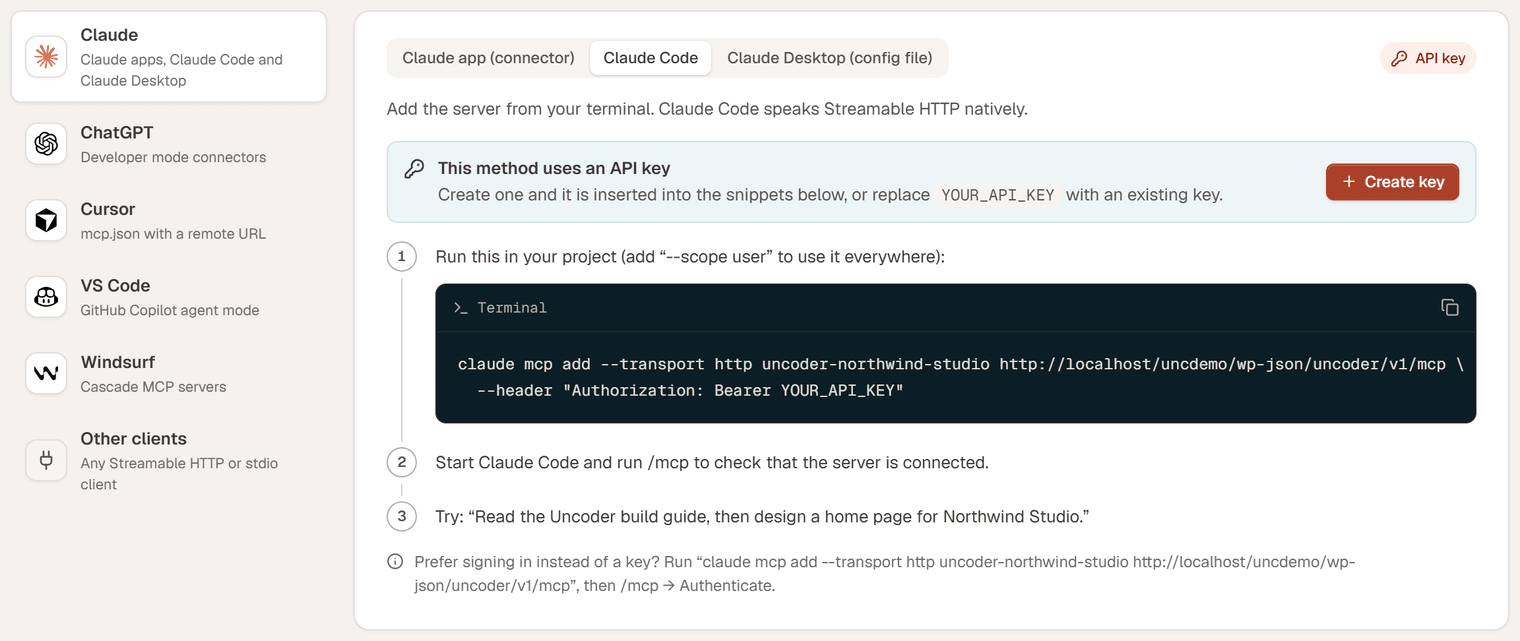Click 'Cascade MCP servers' subtitle
The width and height of the screenshot is (1520, 641).
[153, 387]
